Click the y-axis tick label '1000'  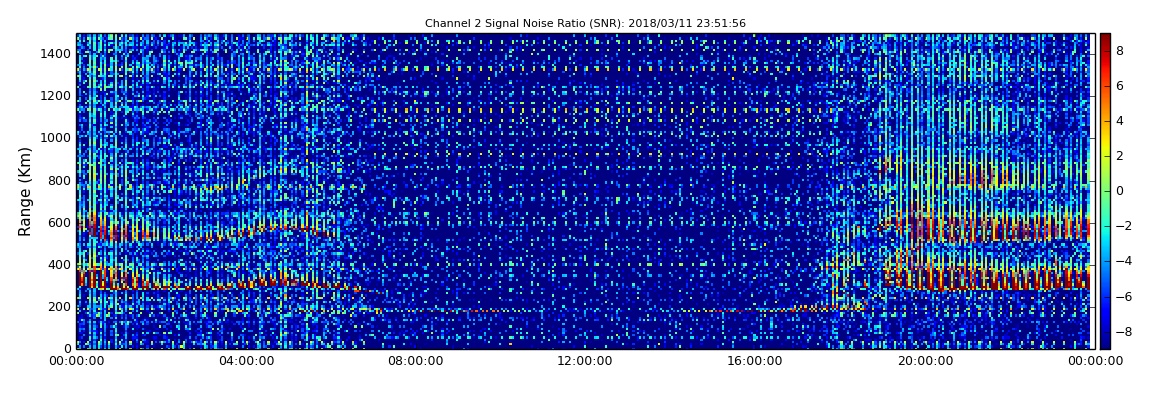point(57,138)
